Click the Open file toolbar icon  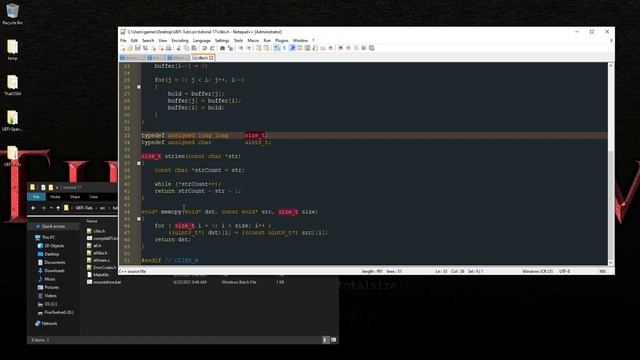130,48
